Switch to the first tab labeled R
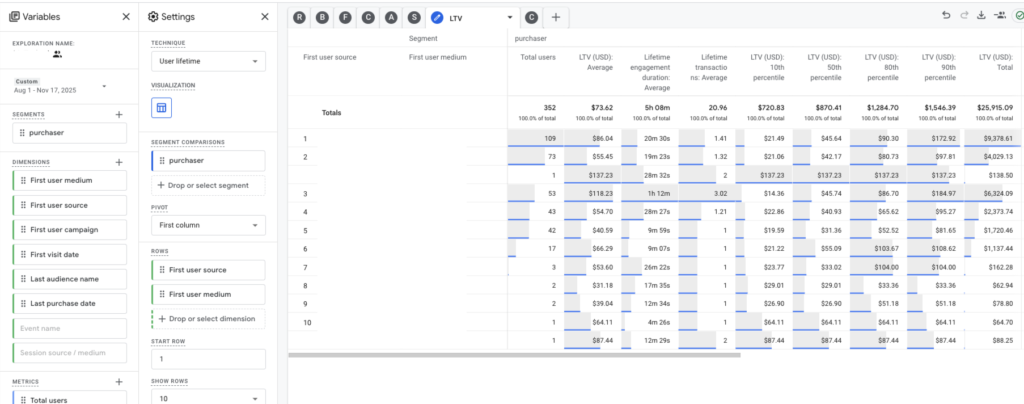Screen dimensions: 1024x404 point(300,17)
